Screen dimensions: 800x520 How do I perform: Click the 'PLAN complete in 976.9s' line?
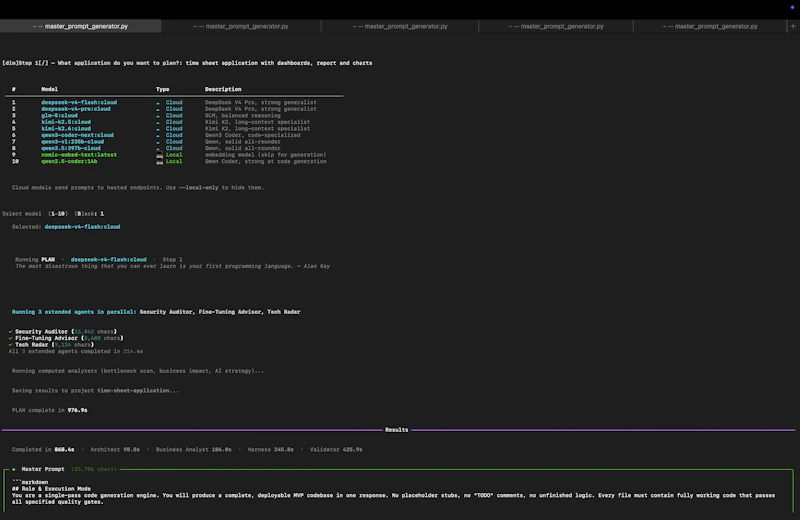tap(49, 410)
